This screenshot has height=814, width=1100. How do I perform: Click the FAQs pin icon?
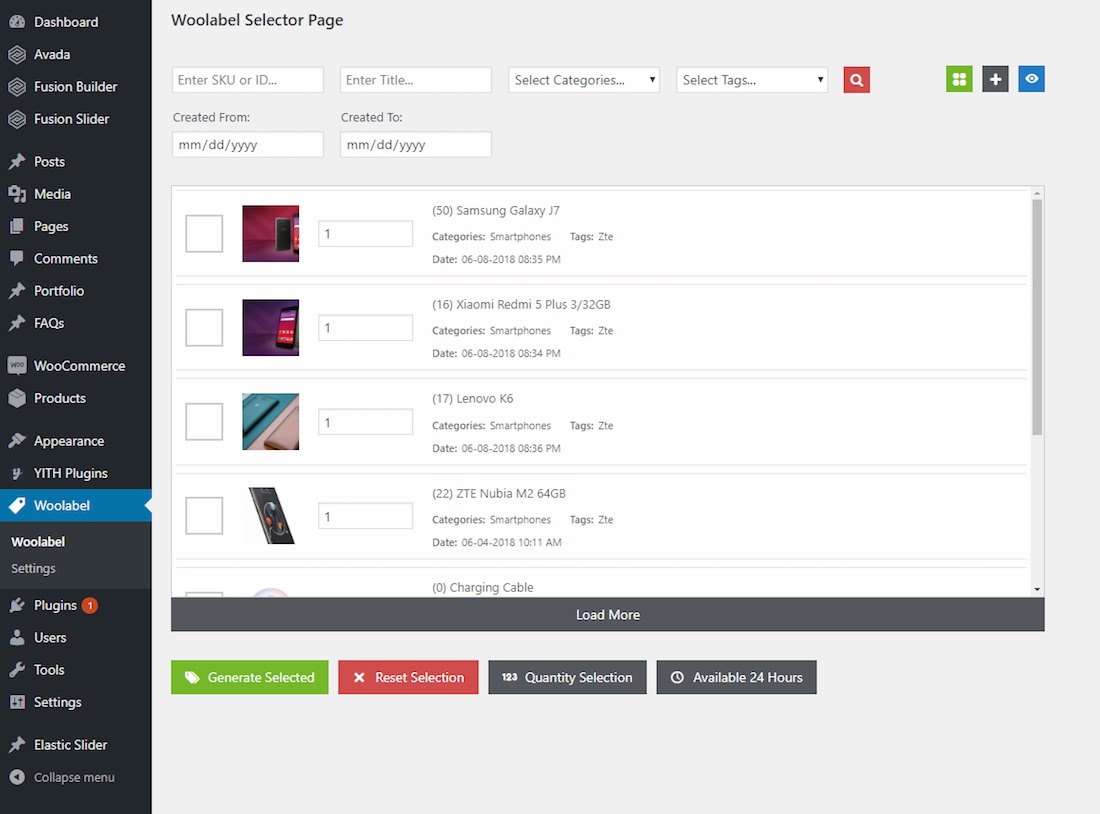click(x=17, y=323)
